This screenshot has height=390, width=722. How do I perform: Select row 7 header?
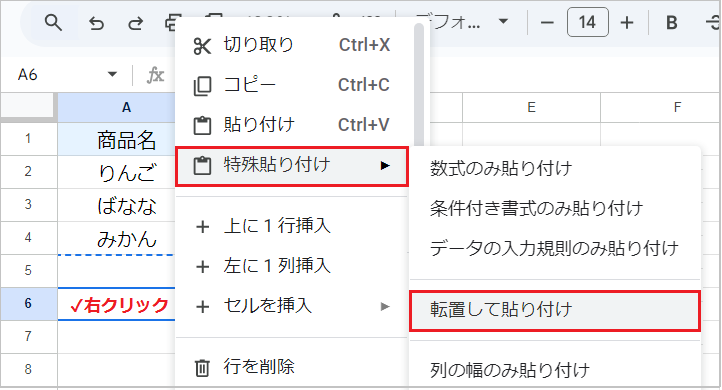tap(29, 337)
